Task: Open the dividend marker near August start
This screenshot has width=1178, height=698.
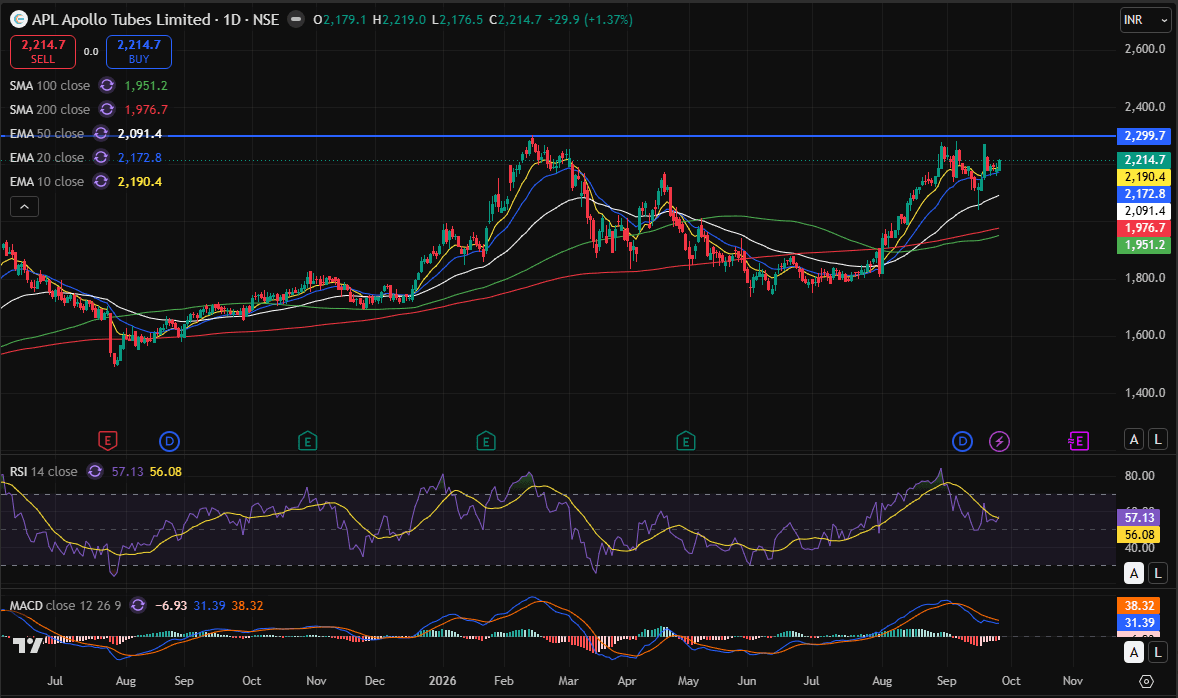Action: pyautogui.click(x=170, y=441)
